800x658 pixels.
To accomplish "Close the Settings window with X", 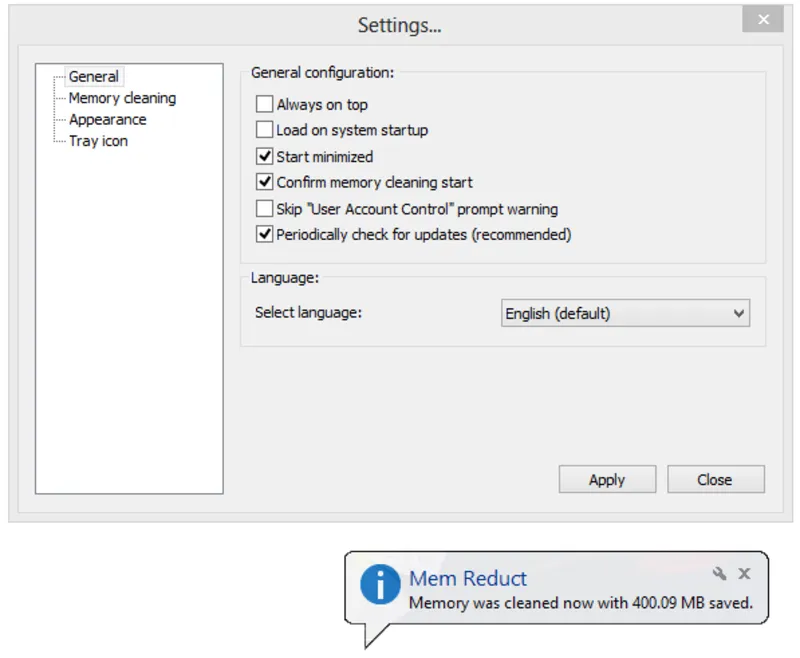I will pos(763,20).
